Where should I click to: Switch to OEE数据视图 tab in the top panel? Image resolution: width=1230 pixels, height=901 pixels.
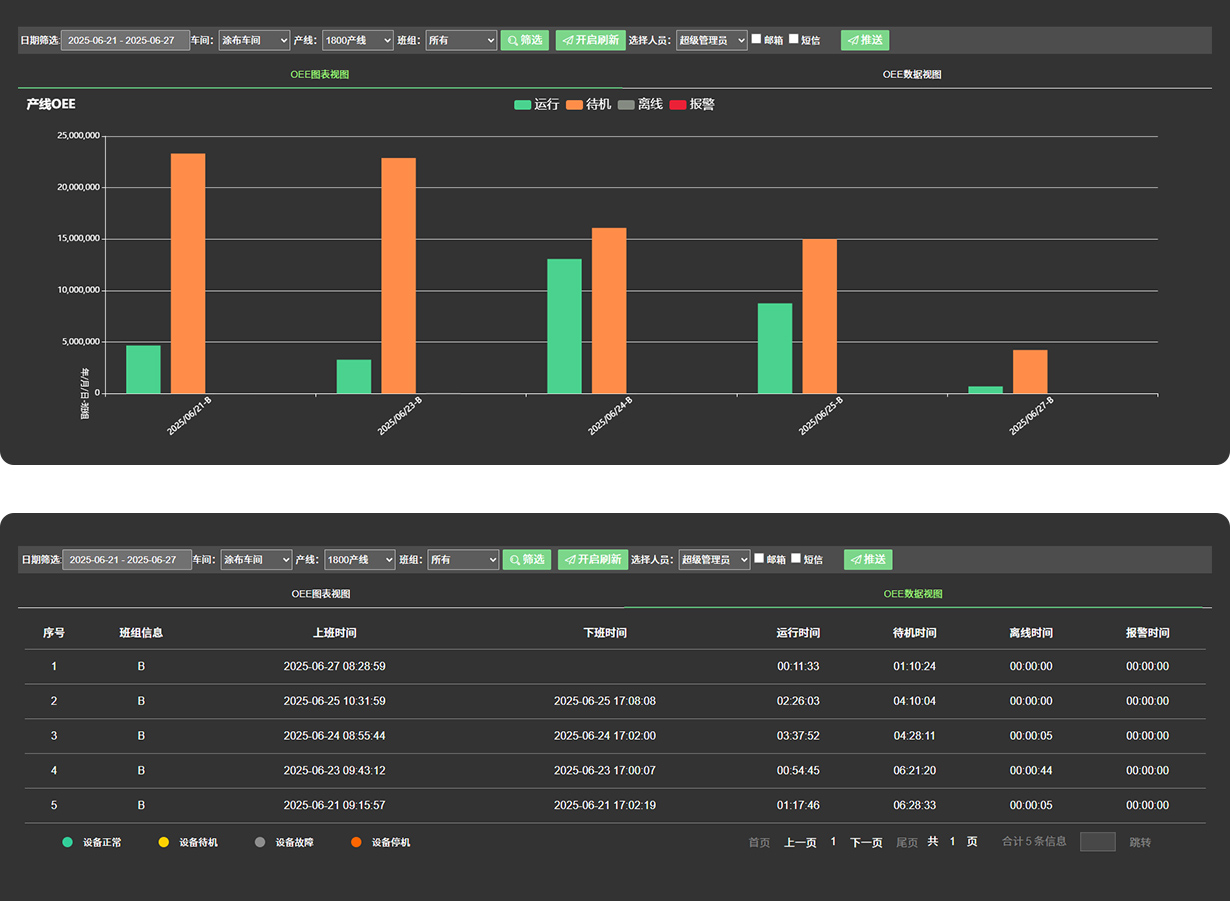click(911, 75)
